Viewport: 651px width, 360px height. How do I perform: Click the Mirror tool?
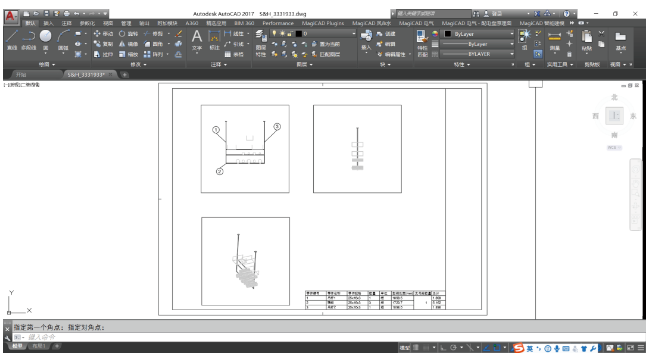[128, 44]
